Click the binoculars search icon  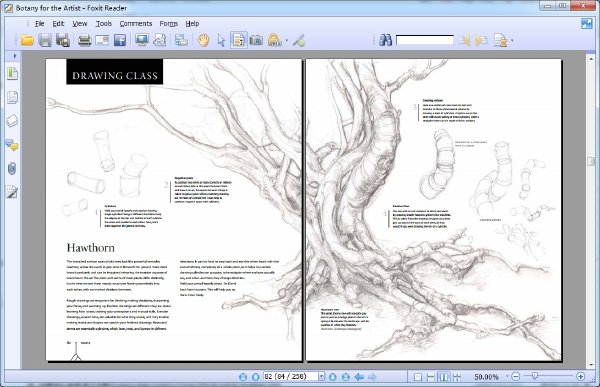pyautogui.click(x=386, y=40)
